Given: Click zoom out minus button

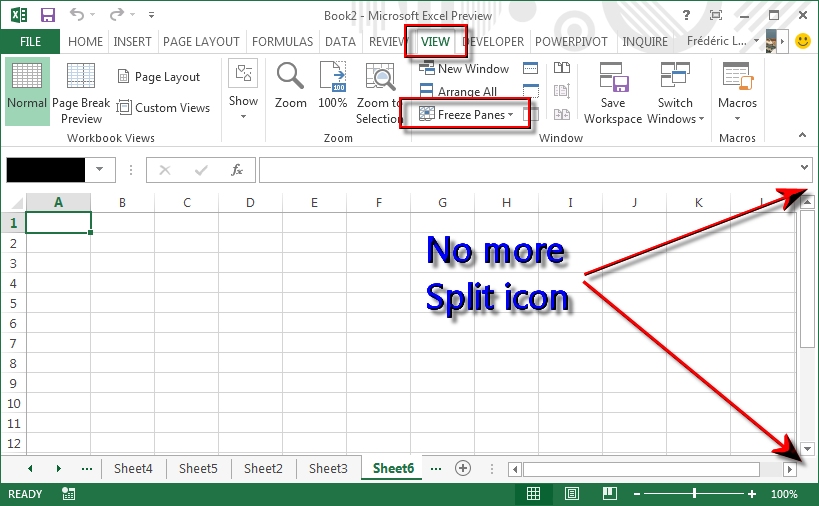Looking at the screenshot, I should pyautogui.click(x=637, y=493).
